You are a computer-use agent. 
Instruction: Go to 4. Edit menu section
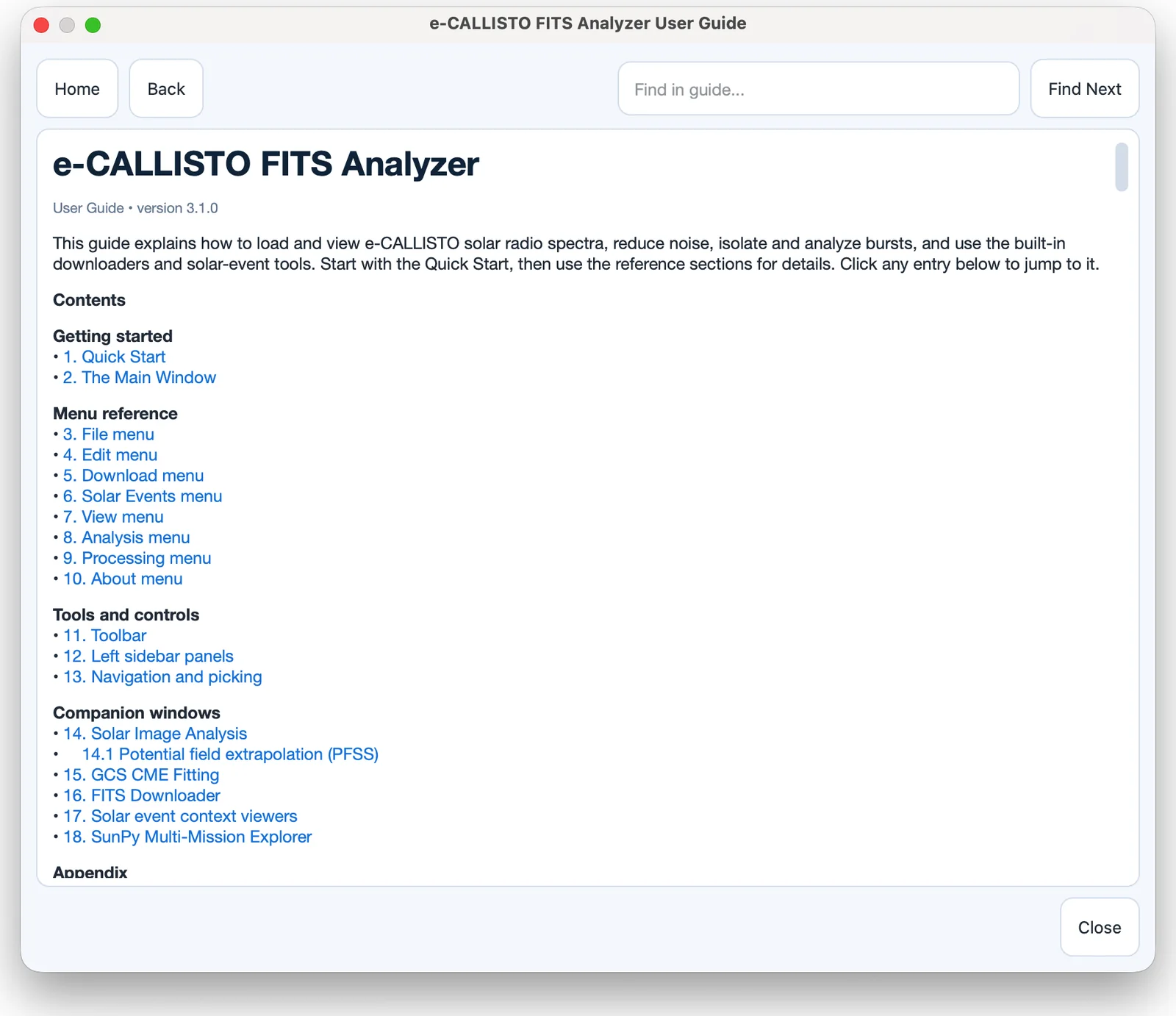pos(110,455)
